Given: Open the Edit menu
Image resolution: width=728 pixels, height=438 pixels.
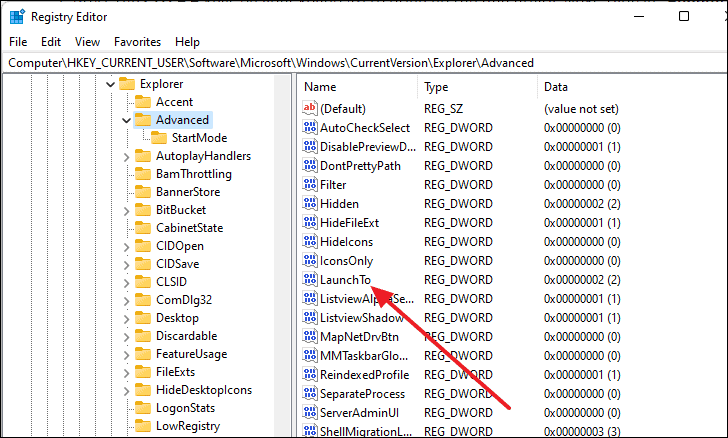Looking at the screenshot, I should tap(51, 42).
